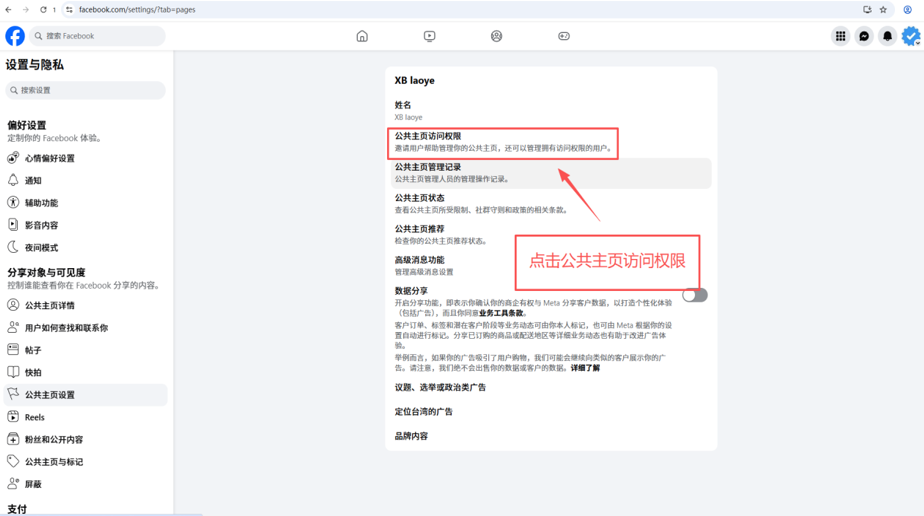This screenshot has height=516, width=924.
Task: Reload the page with the browser refresh button
Action: tap(43, 10)
